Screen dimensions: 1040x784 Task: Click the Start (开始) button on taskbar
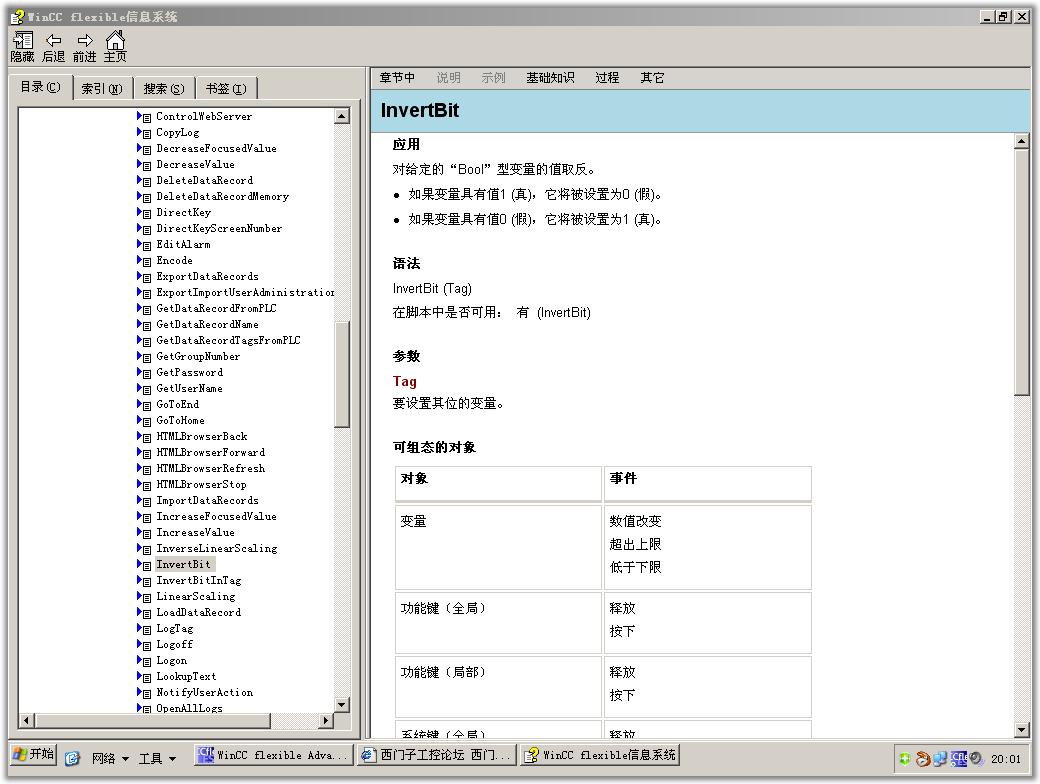click(33, 755)
